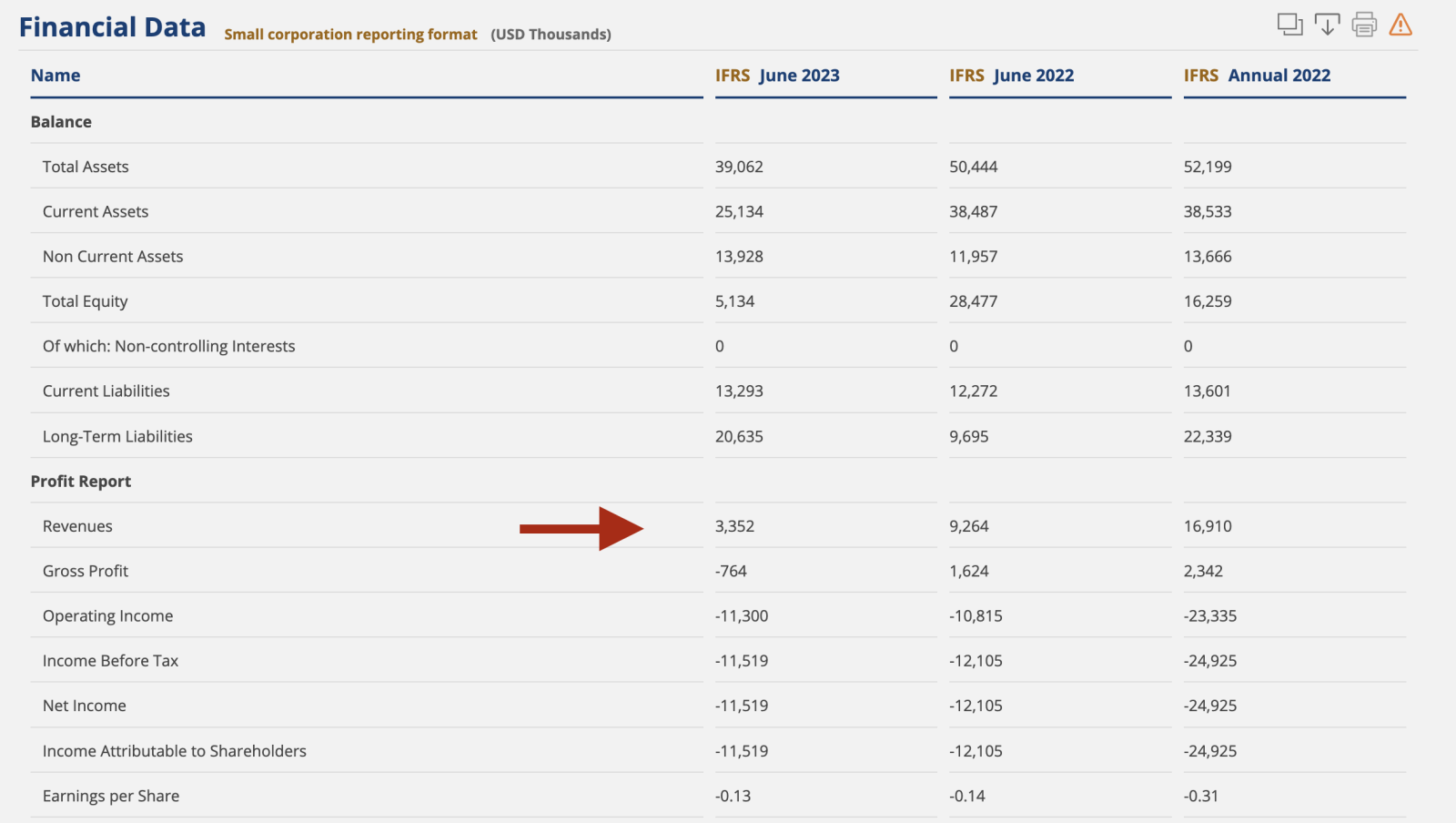Select the IFRS June 2022 column header

[1011, 76]
